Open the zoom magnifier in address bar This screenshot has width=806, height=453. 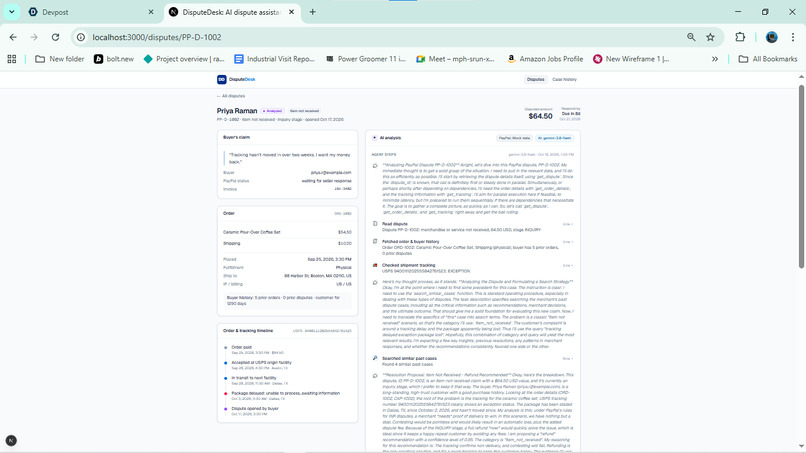click(x=691, y=37)
